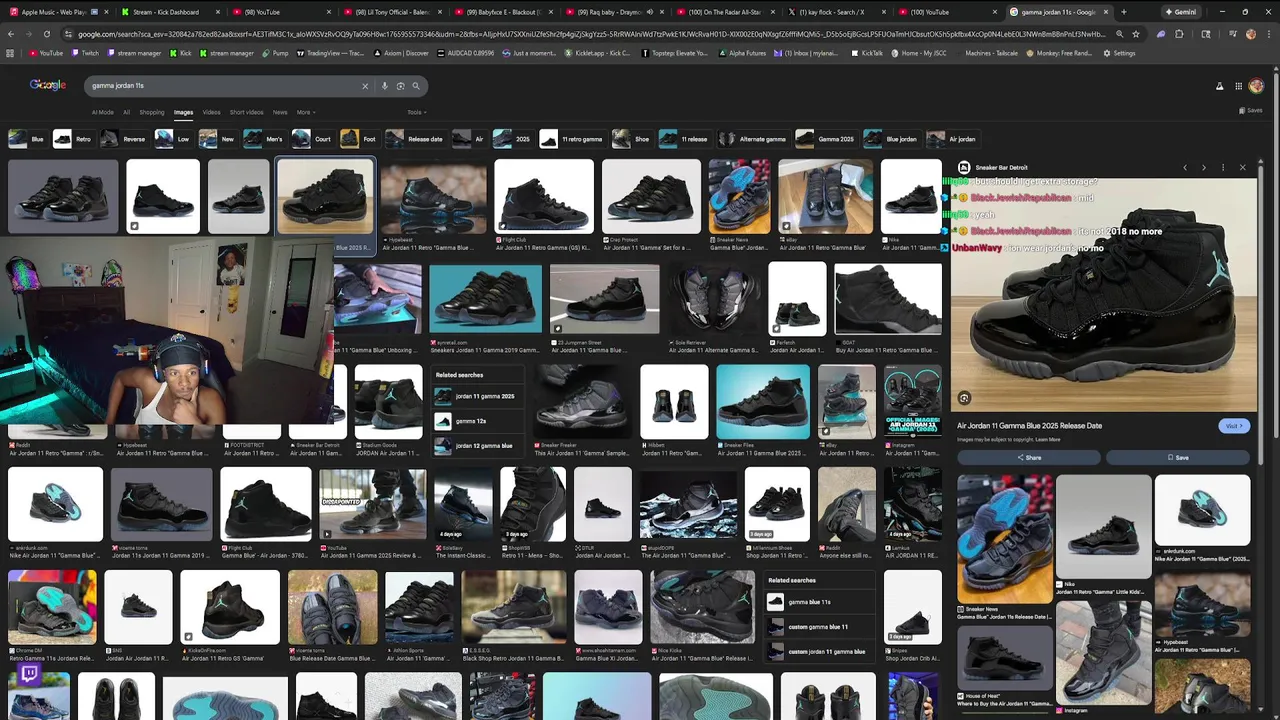Viewport: 1280px width, 720px height.
Task: Open the YouTube bookmark in the bookmarks bar
Action: [46, 53]
